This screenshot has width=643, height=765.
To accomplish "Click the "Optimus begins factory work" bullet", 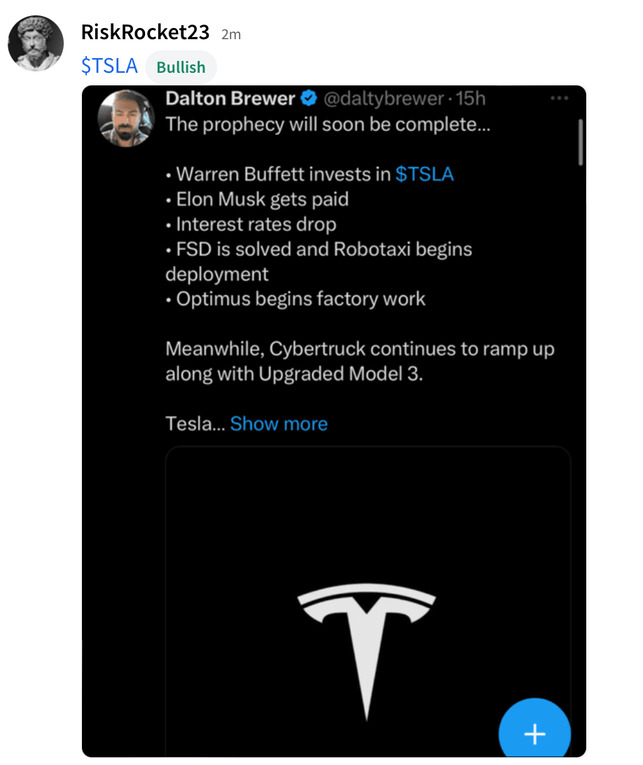I will click(295, 299).
